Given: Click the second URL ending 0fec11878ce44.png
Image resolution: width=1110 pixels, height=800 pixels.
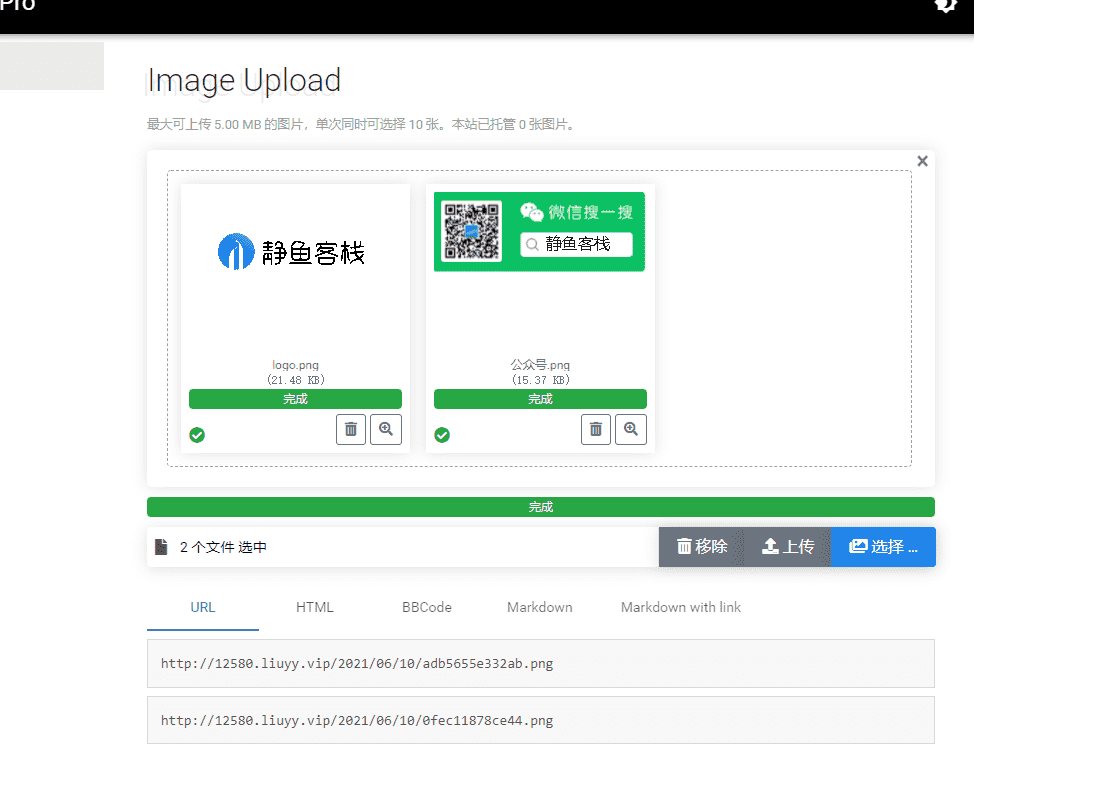Looking at the screenshot, I should click(357, 720).
